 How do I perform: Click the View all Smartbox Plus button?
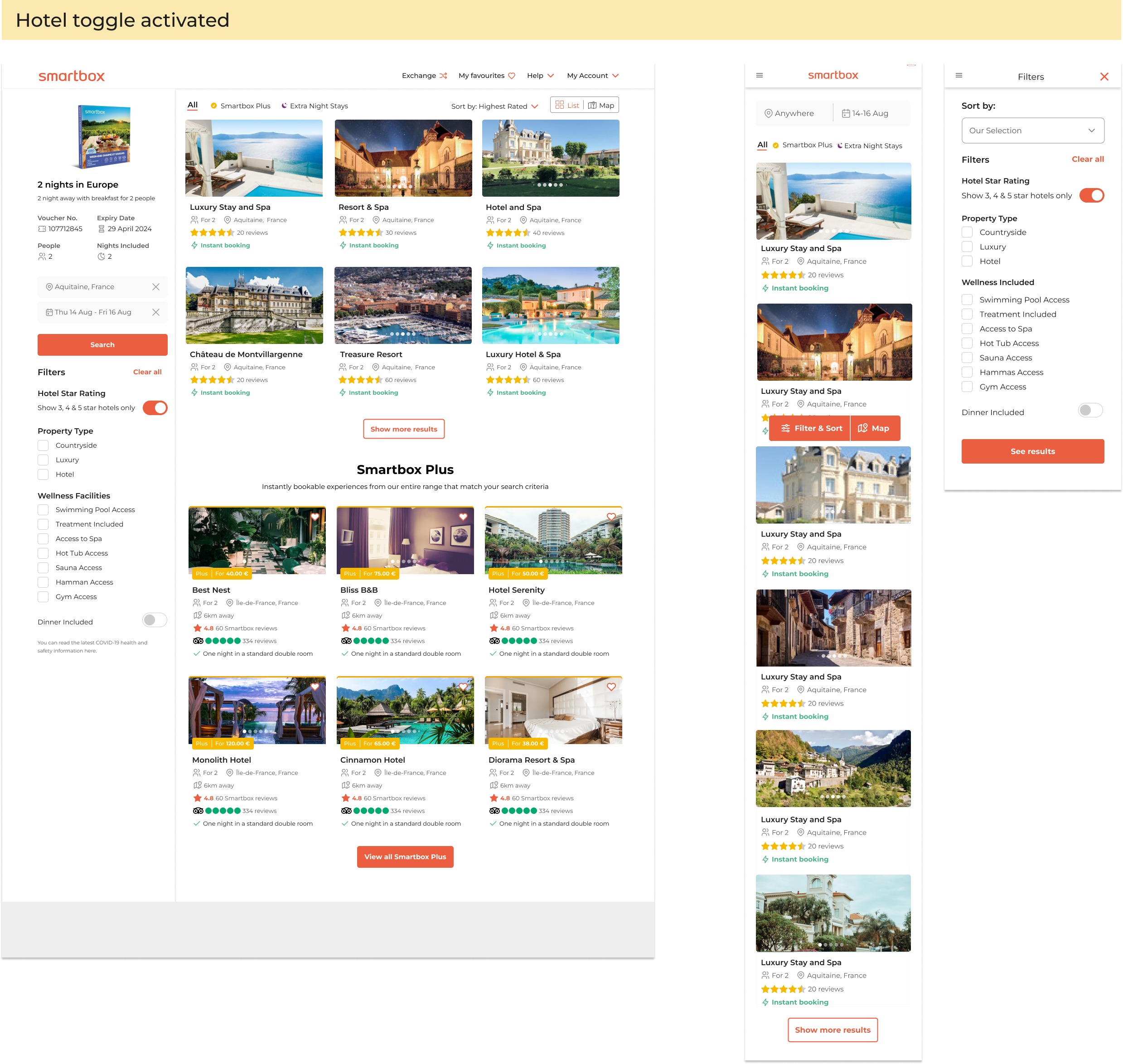pos(405,856)
